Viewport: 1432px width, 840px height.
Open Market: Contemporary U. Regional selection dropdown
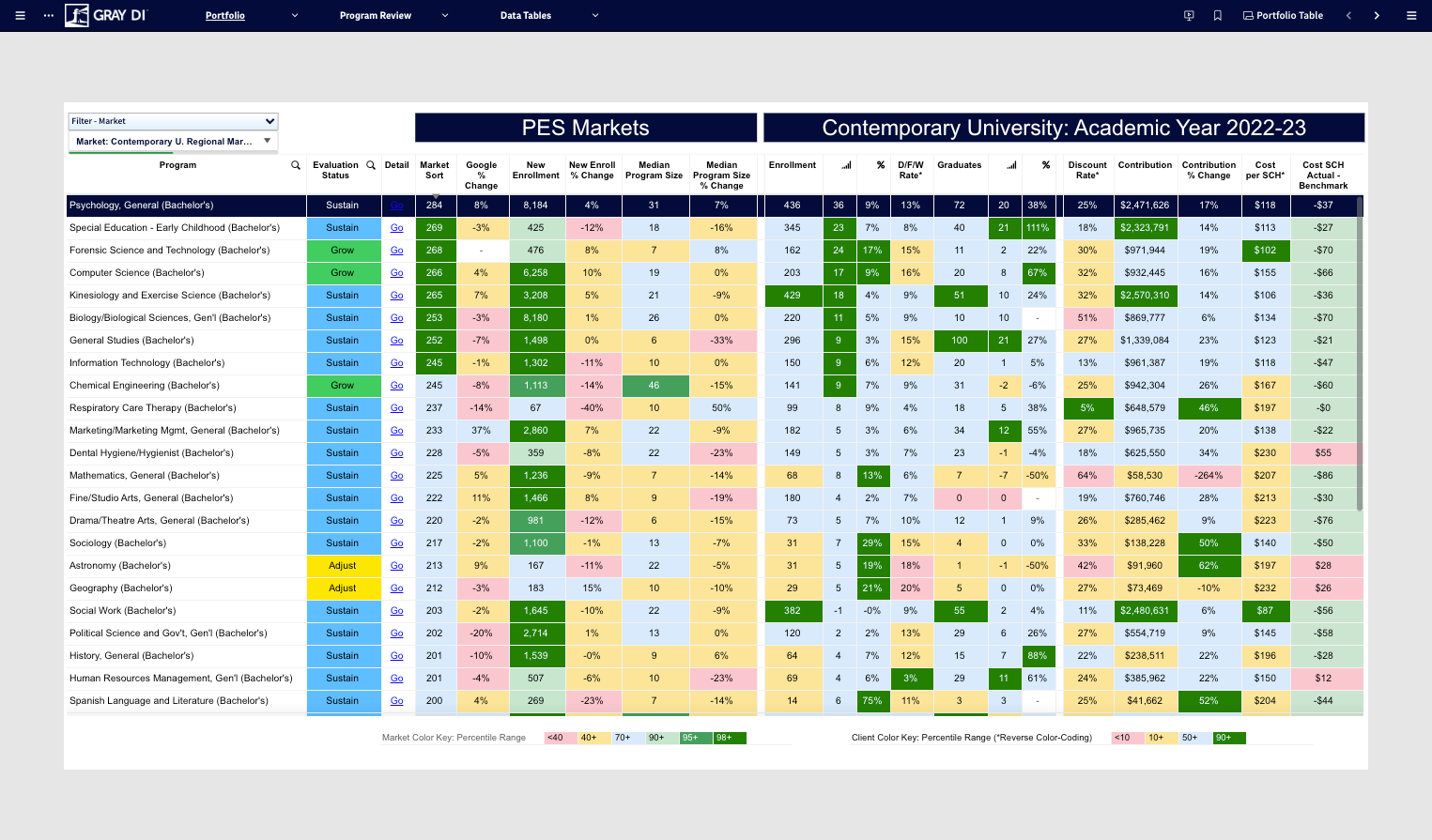coord(173,142)
